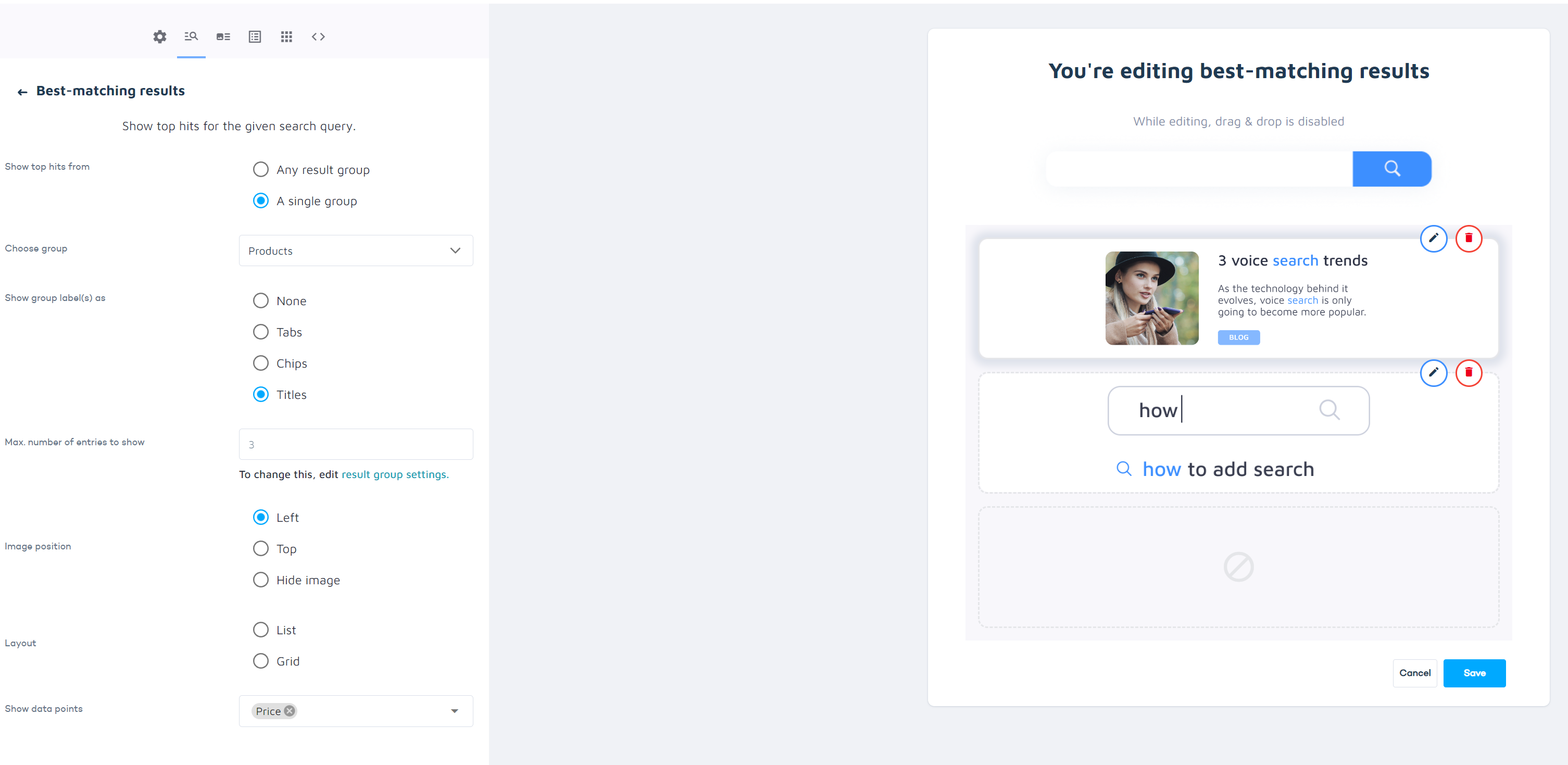Open the result group settings link

394,474
